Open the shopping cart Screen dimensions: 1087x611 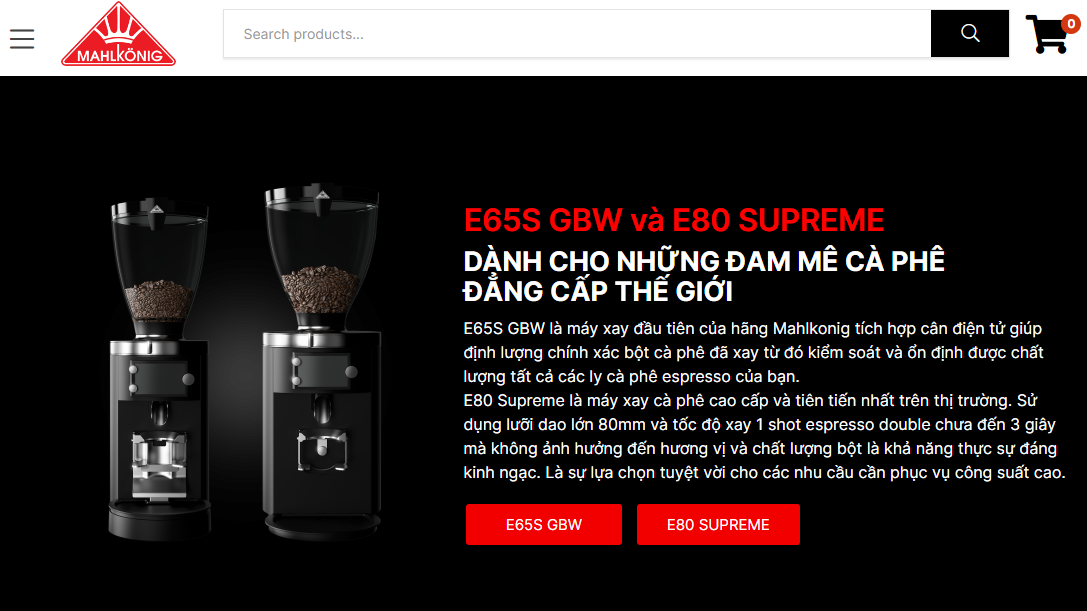(1047, 34)
